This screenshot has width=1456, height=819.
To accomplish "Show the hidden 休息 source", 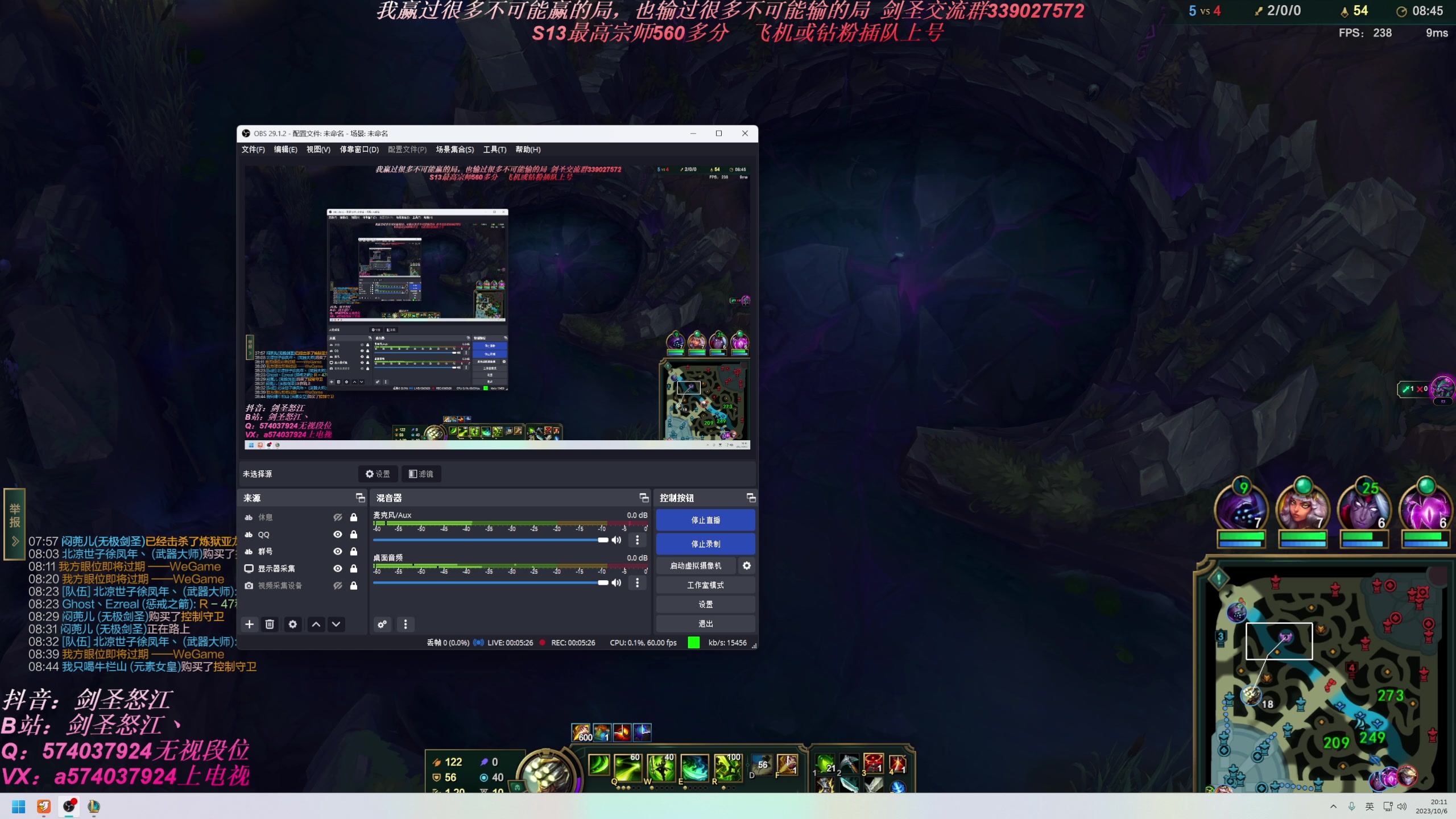I will click(337, 517).
